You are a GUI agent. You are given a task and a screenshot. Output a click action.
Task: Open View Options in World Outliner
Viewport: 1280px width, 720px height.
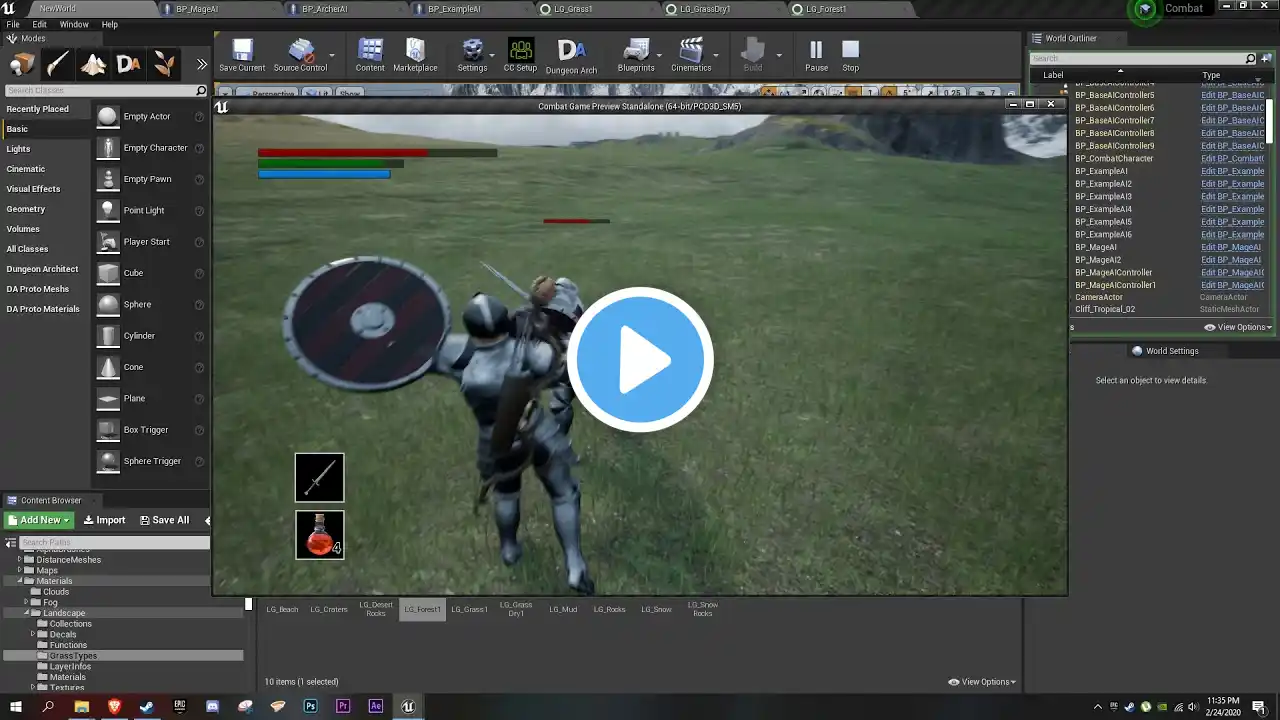pos(1238,327)
